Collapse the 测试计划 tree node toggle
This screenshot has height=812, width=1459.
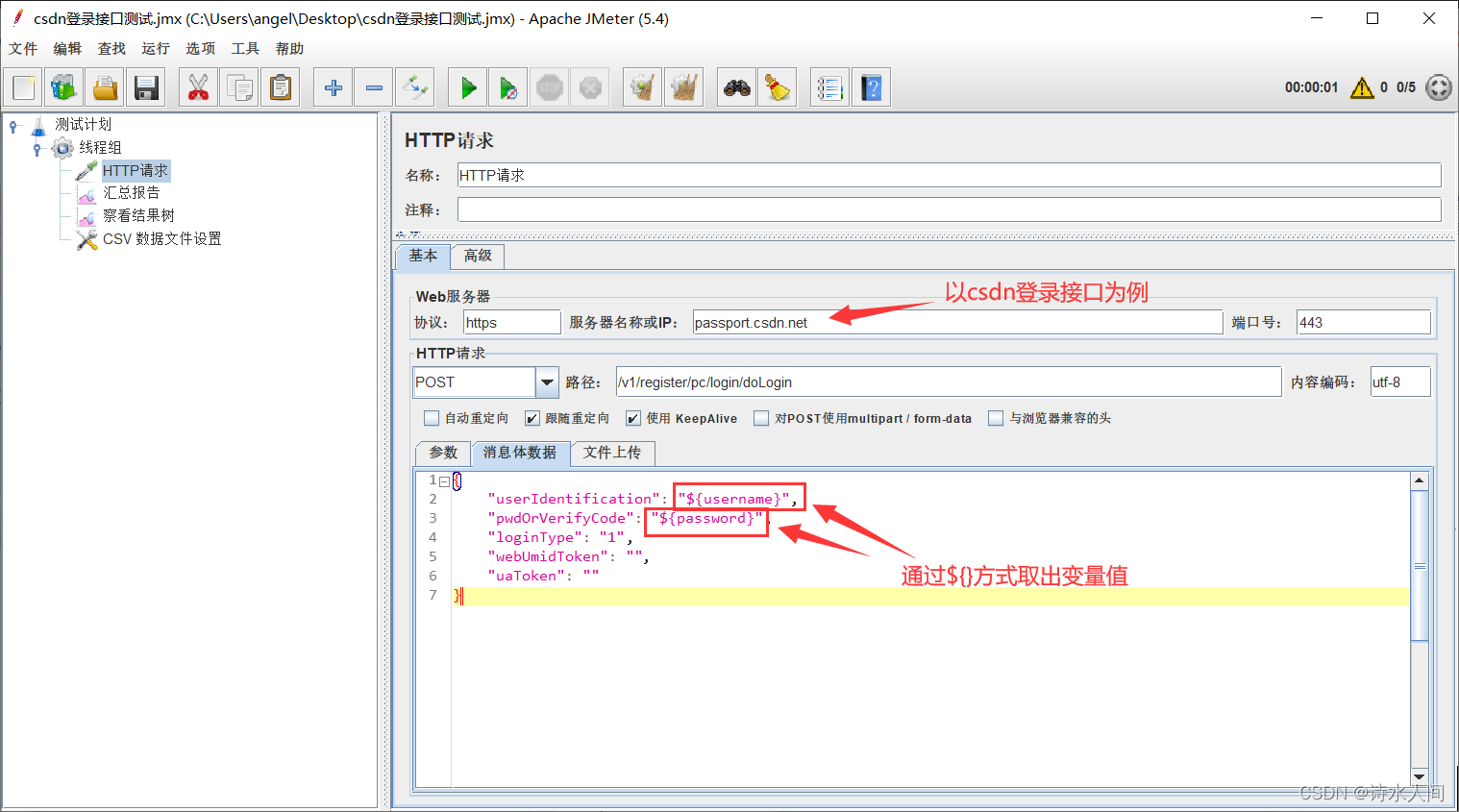(x=13, y=125)
